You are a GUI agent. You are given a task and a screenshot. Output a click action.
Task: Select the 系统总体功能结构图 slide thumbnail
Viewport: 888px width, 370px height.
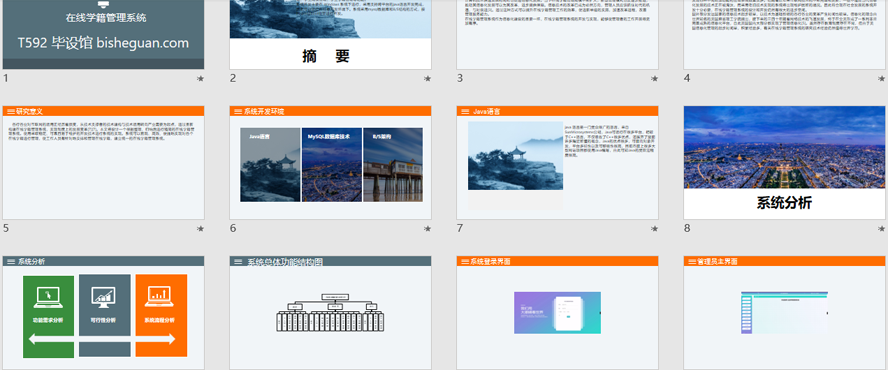(x=330, y=313)
